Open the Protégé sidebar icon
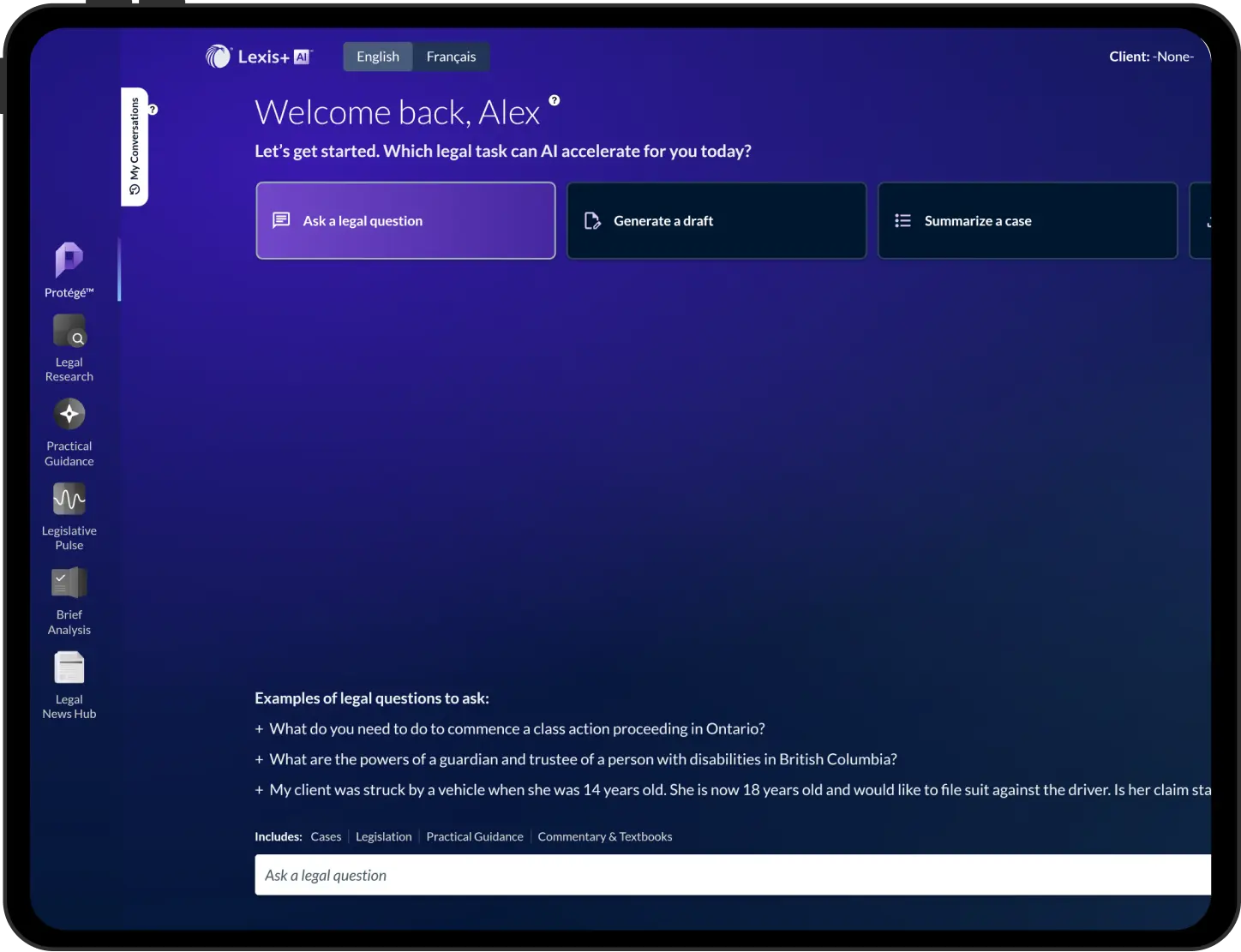The image size is (1241, 952). (x=69, y=260)
